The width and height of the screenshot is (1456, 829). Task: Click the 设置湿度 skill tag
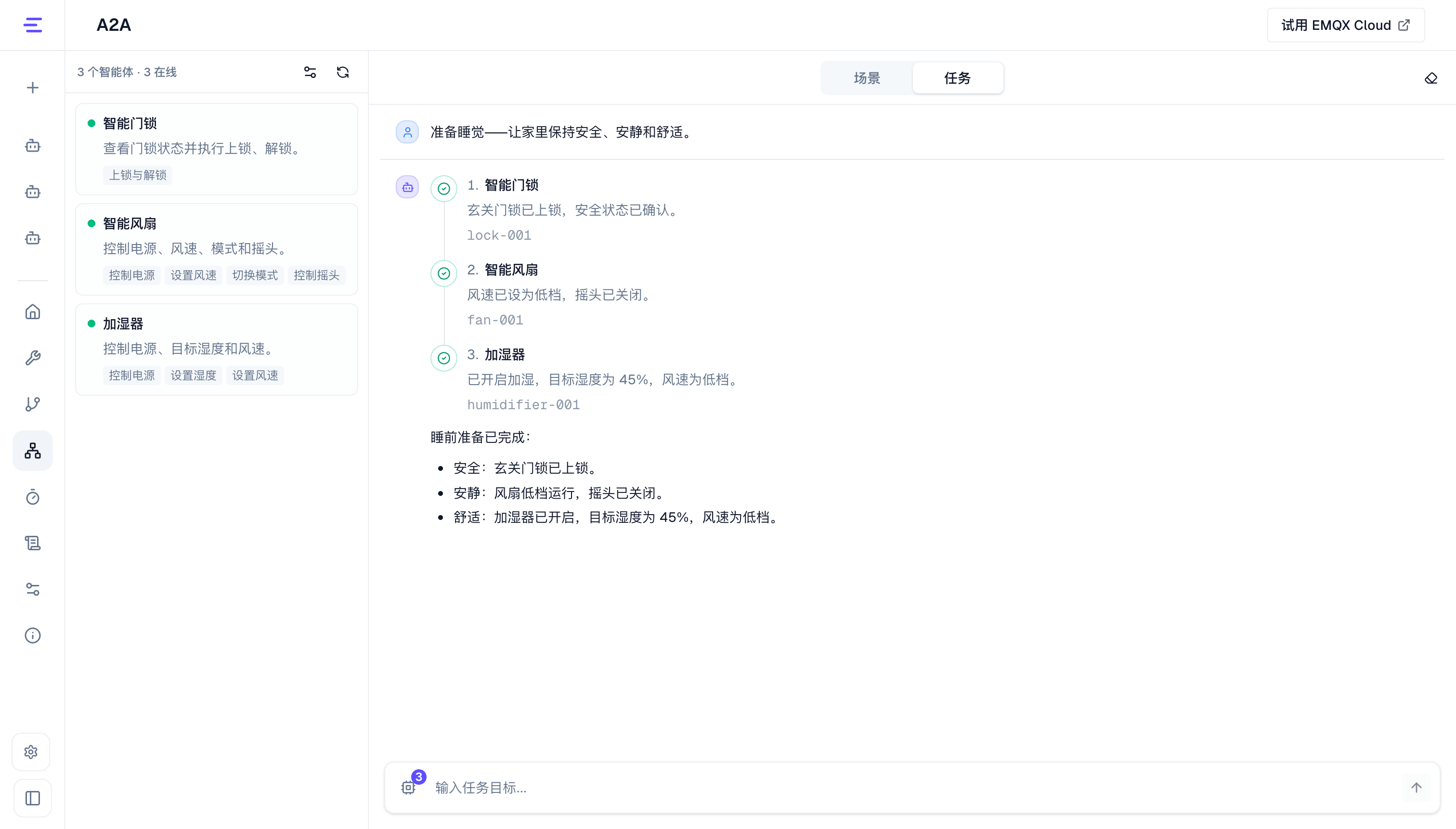click(193, 375)
